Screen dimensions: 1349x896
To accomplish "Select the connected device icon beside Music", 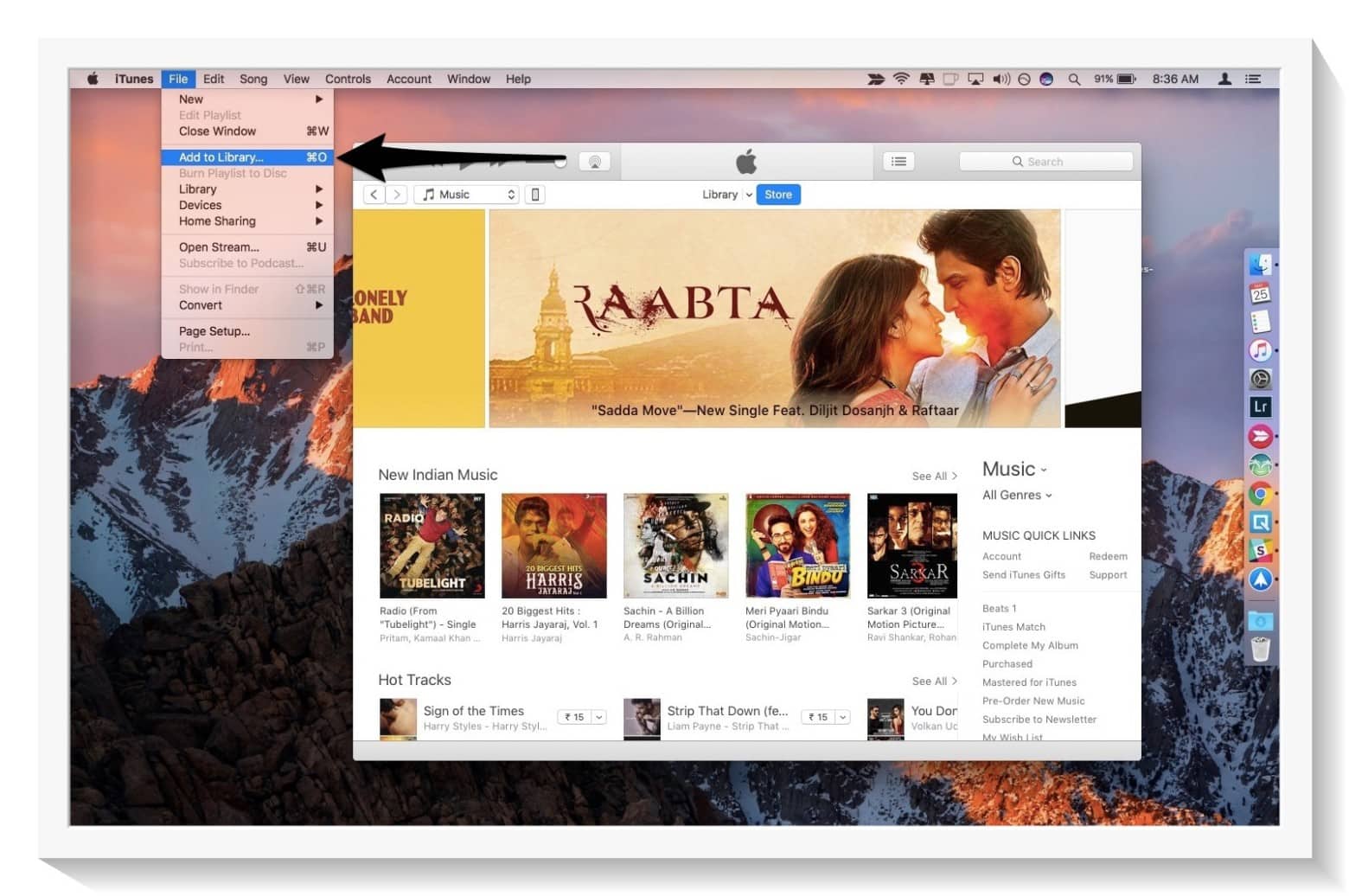I will [535, 194].
